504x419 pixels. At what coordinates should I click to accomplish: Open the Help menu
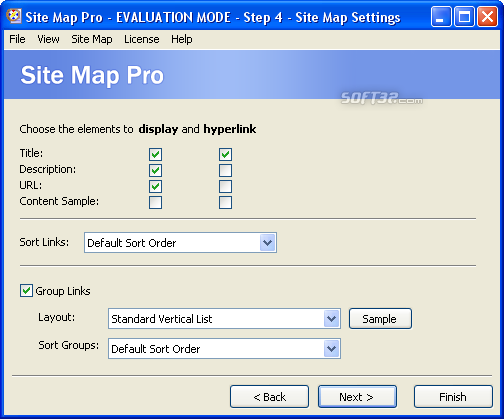(182, 39)
